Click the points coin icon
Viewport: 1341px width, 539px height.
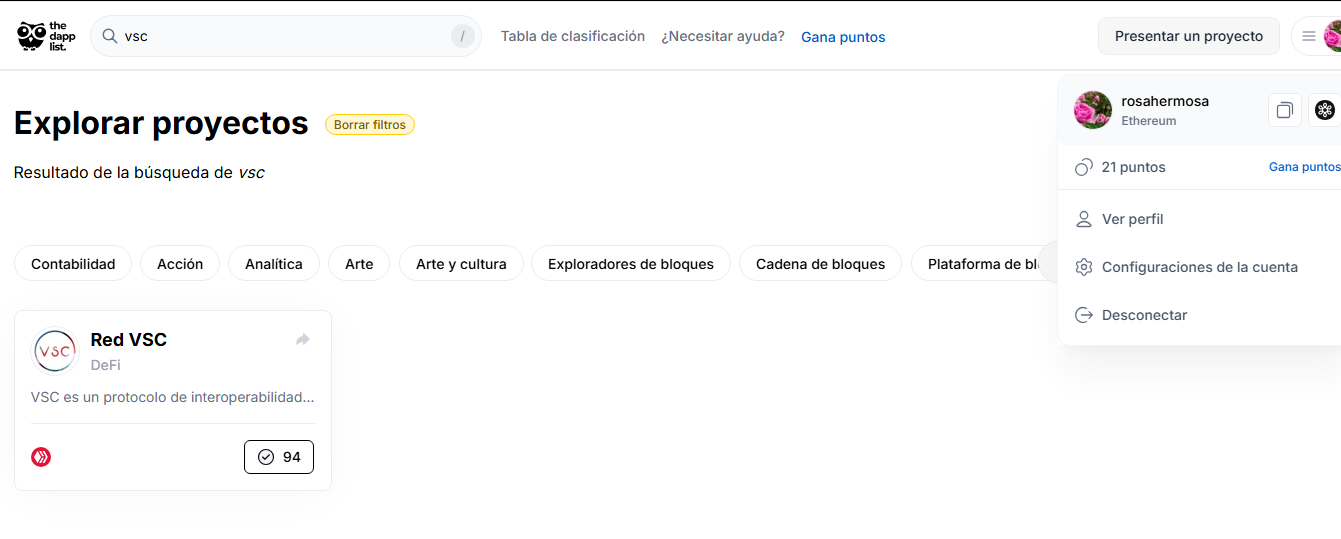click(x=1084, y=167)
